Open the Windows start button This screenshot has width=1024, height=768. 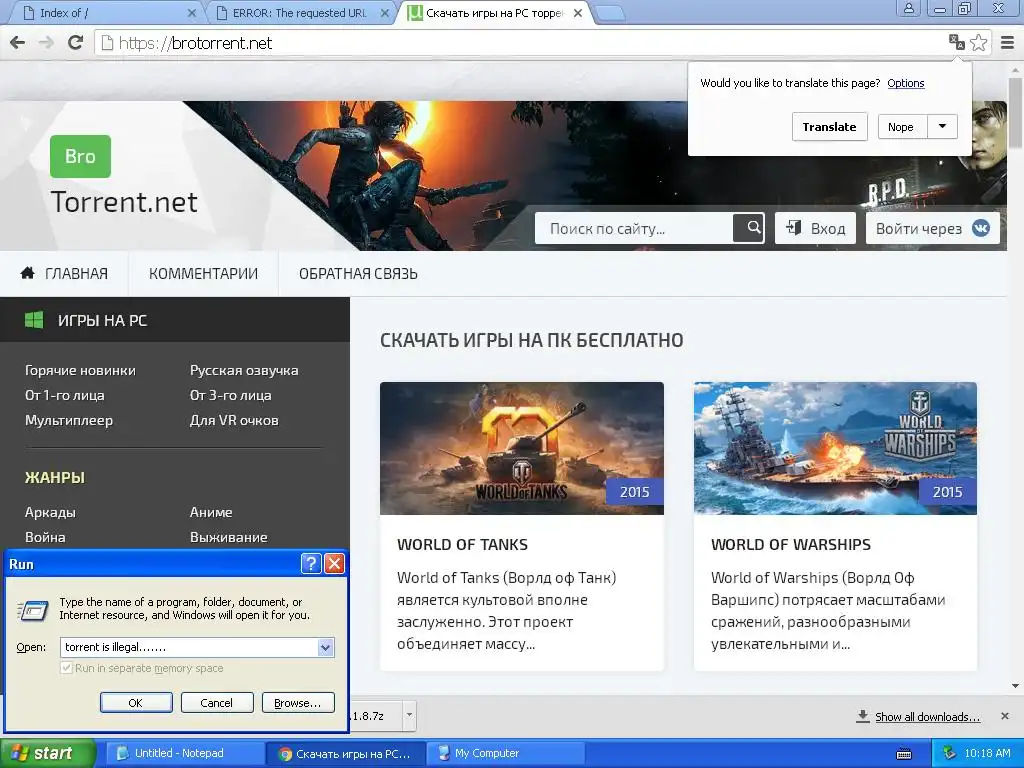coord(47,753)
